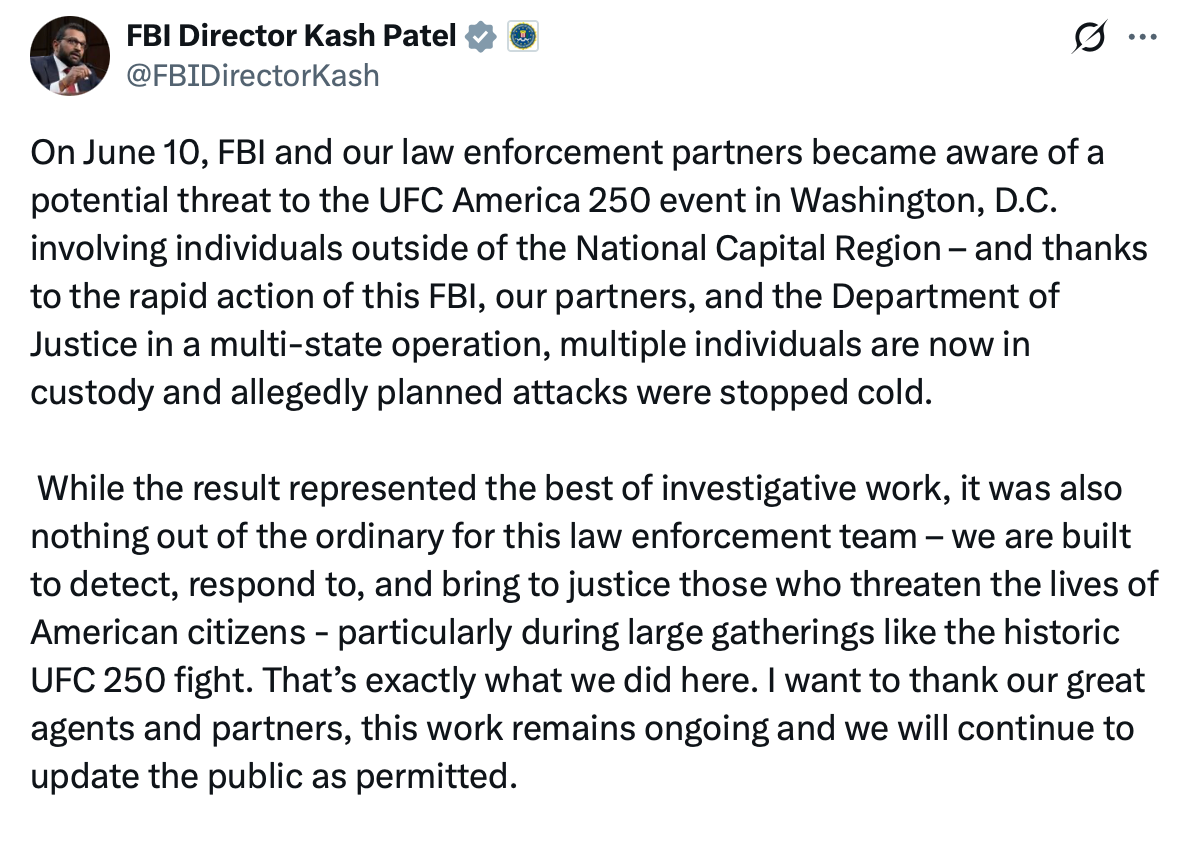Click the "FBI Director Kash Patel" display name
This screenshot has width=1190, height=842.
tap(291, 36)
